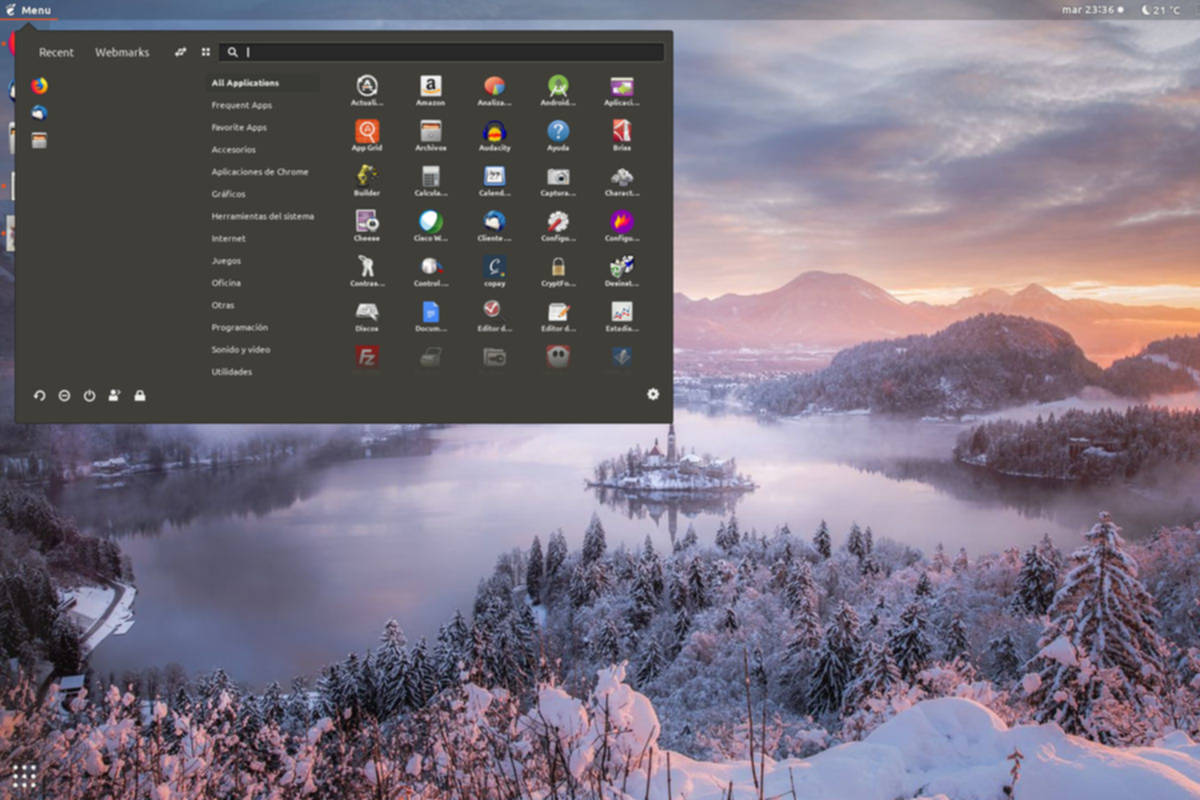Switch to the Recent tab
1200x800 pixels.
pos(55,52)
